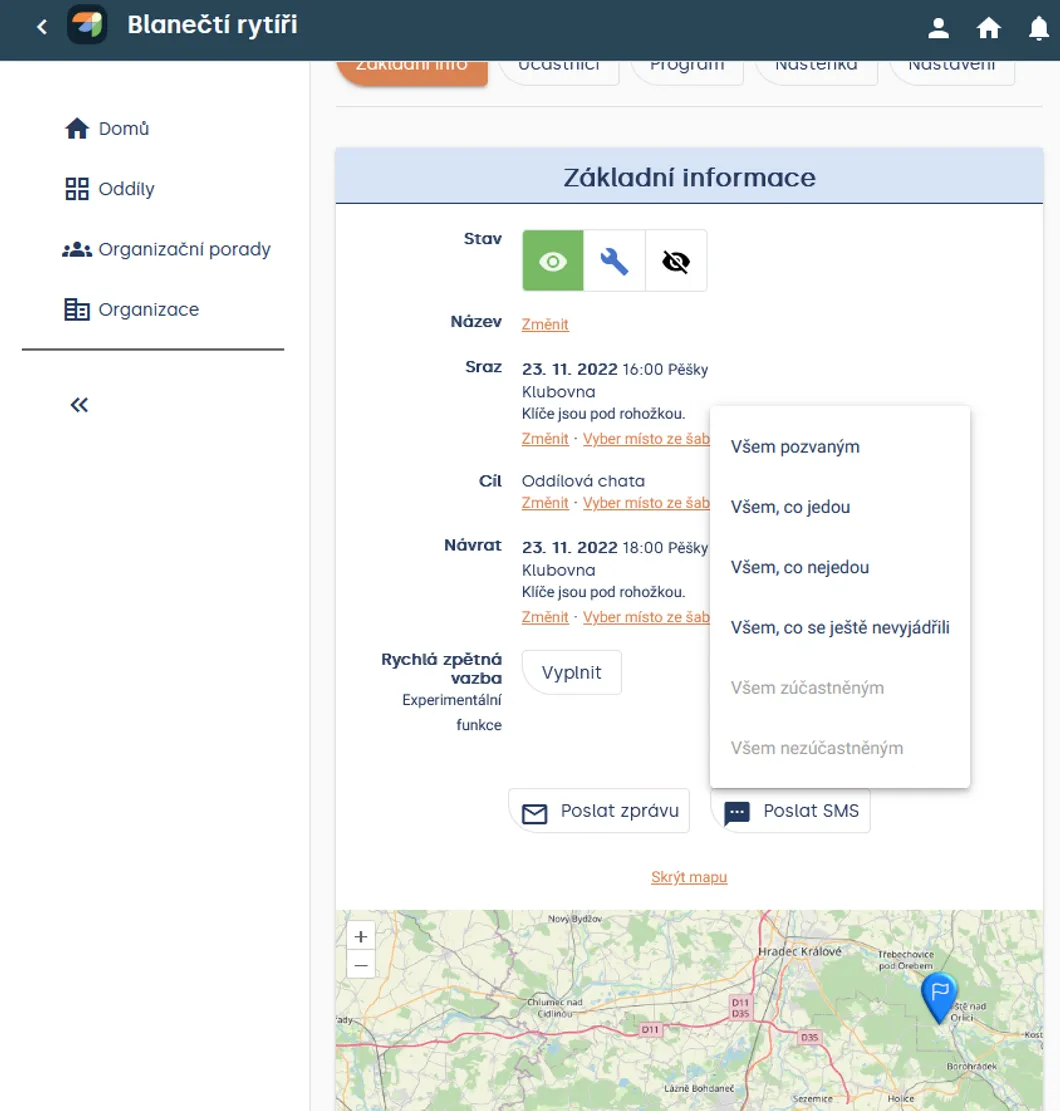Zoom out on the map with minus

(x=361, y=965)
